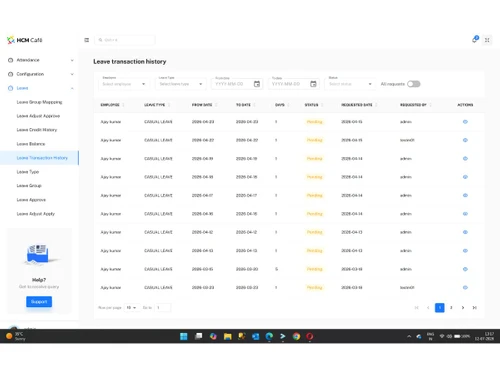Open Microsoft Edge from taskbar
500x375 pixels.
[269, 336]
